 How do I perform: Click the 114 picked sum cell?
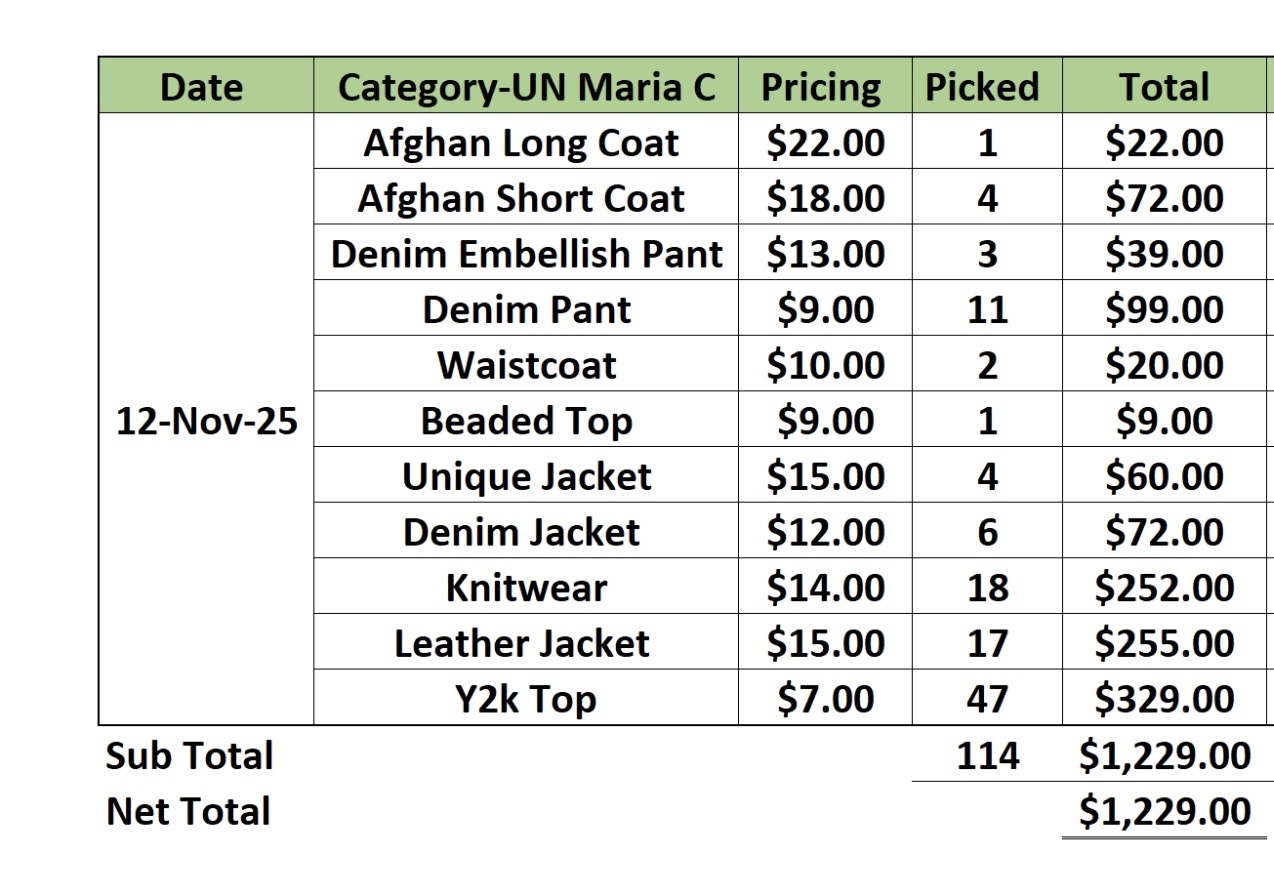(x=988, y=755)
